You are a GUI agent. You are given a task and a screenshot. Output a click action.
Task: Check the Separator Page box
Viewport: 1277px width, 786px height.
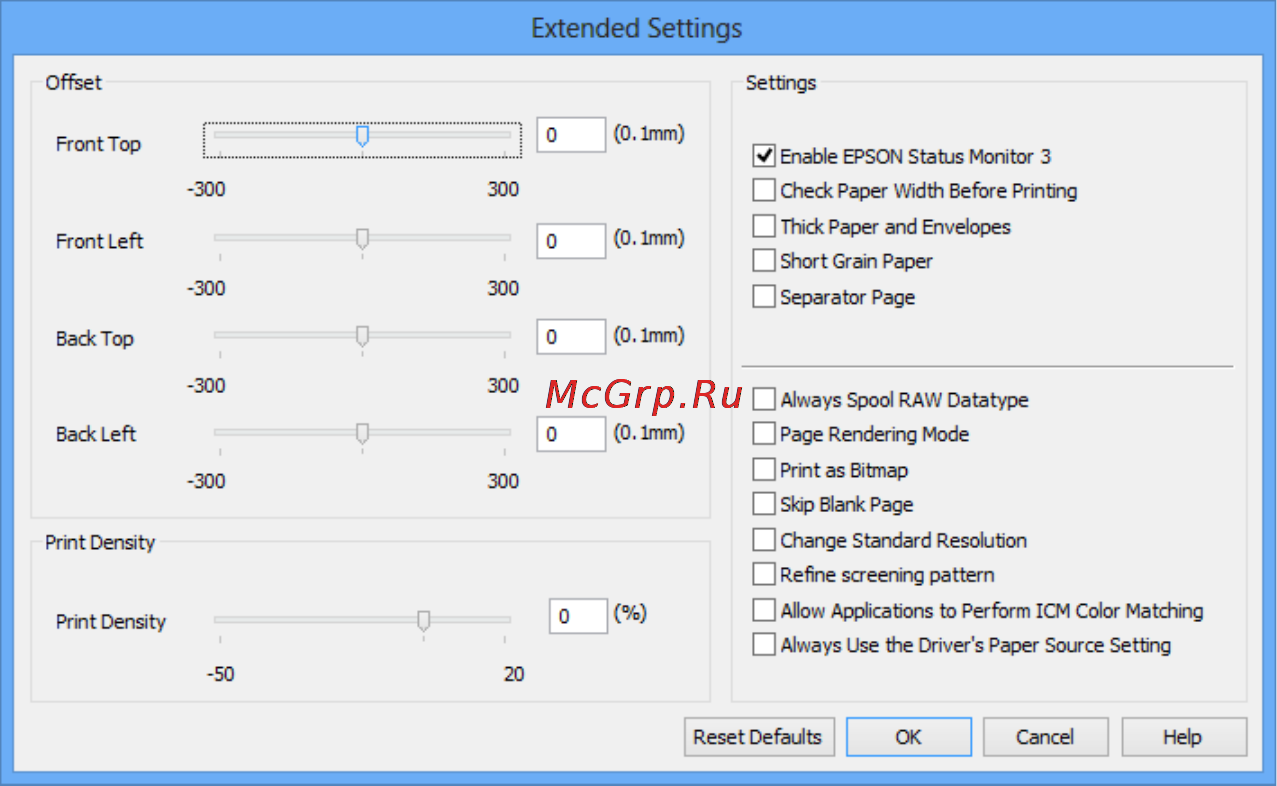[764, 297]
